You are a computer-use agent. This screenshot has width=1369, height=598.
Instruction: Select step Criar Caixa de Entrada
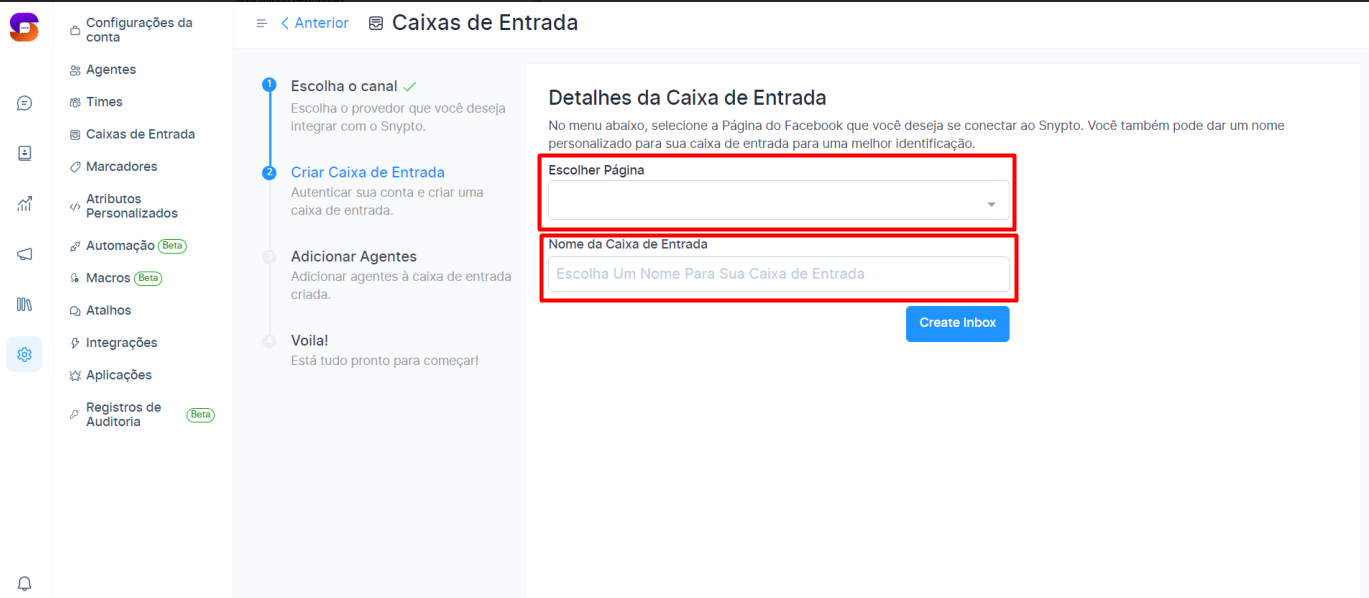(368, 172)
